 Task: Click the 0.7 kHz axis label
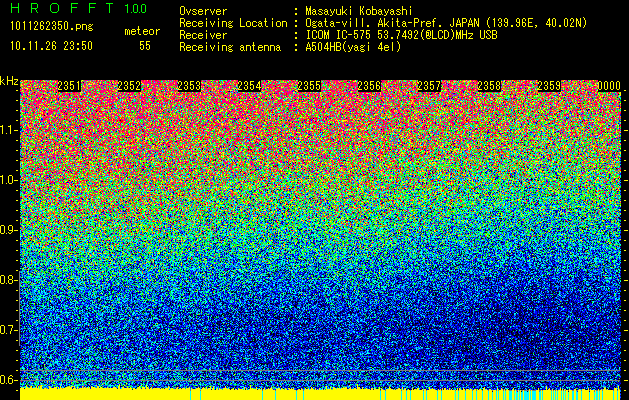pyautogui.click(x=9, y=330)
